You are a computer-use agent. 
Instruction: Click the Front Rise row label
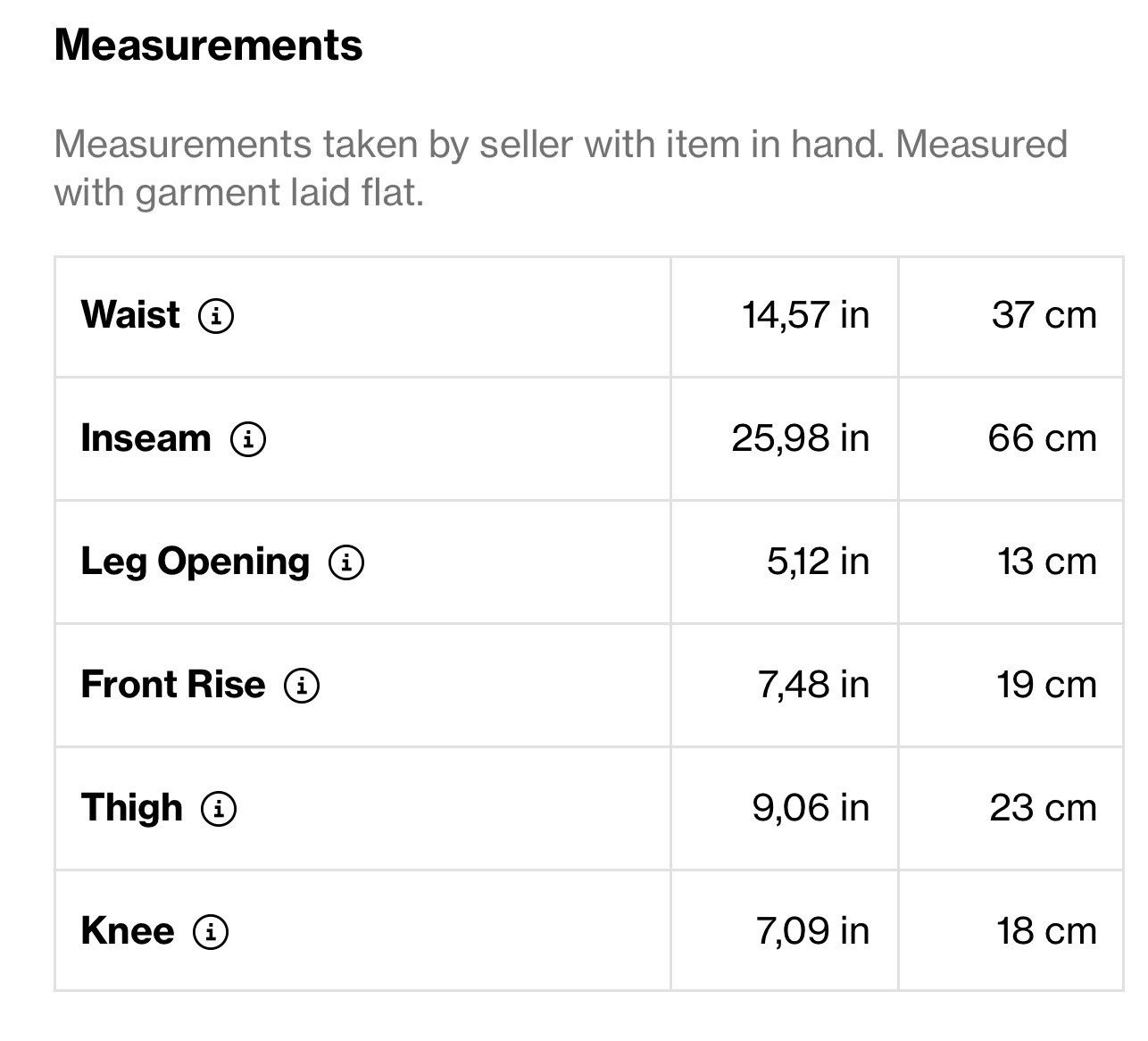173,685
